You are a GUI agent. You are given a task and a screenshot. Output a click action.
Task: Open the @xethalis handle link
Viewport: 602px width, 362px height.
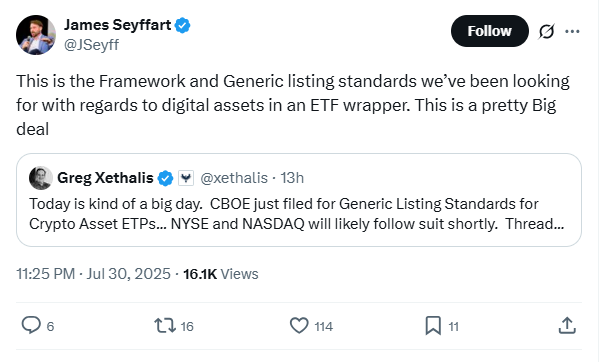click(234, 178)
